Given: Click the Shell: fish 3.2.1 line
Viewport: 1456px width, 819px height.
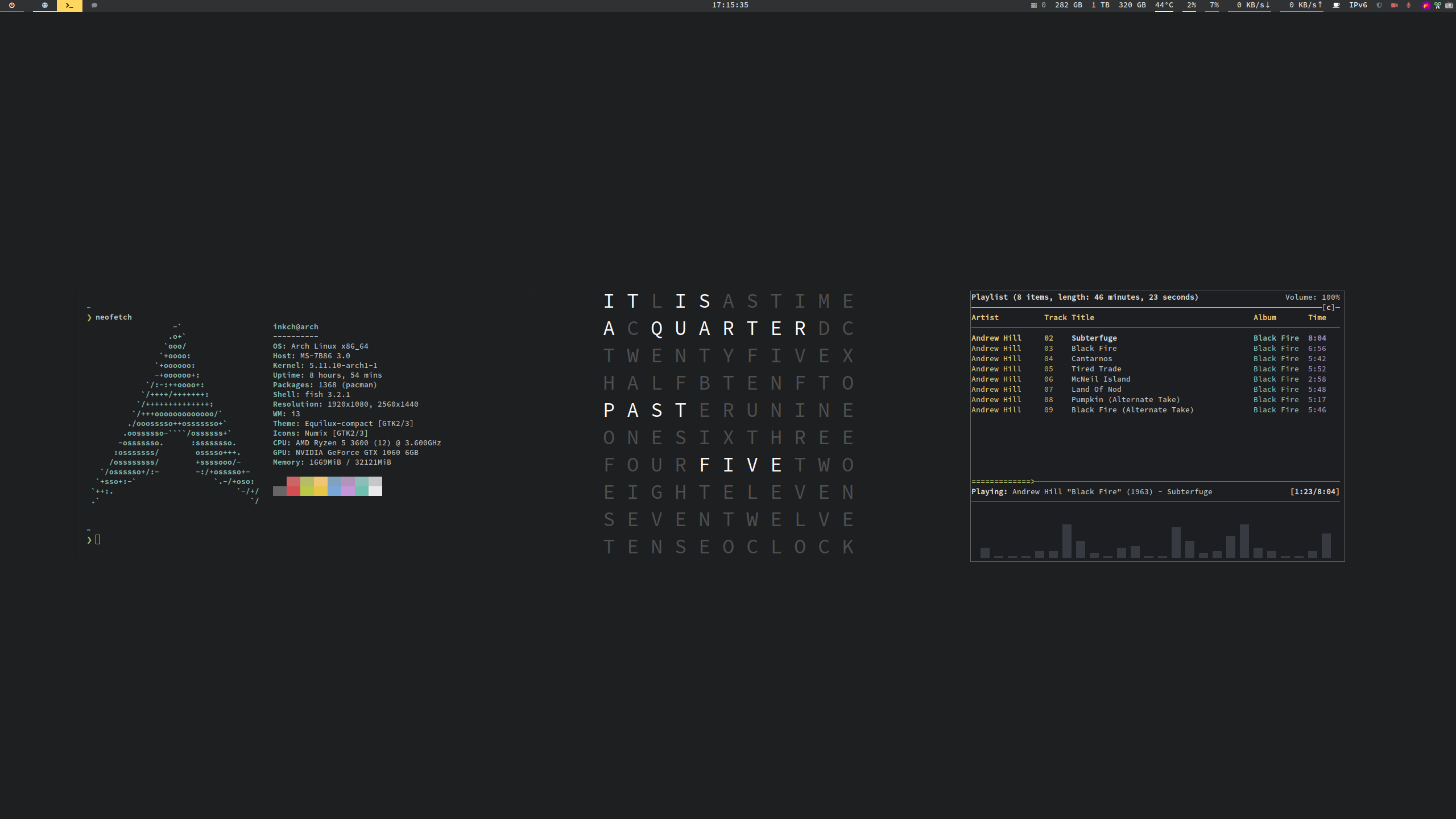Looking at the screenshot, I should point(311,394).
